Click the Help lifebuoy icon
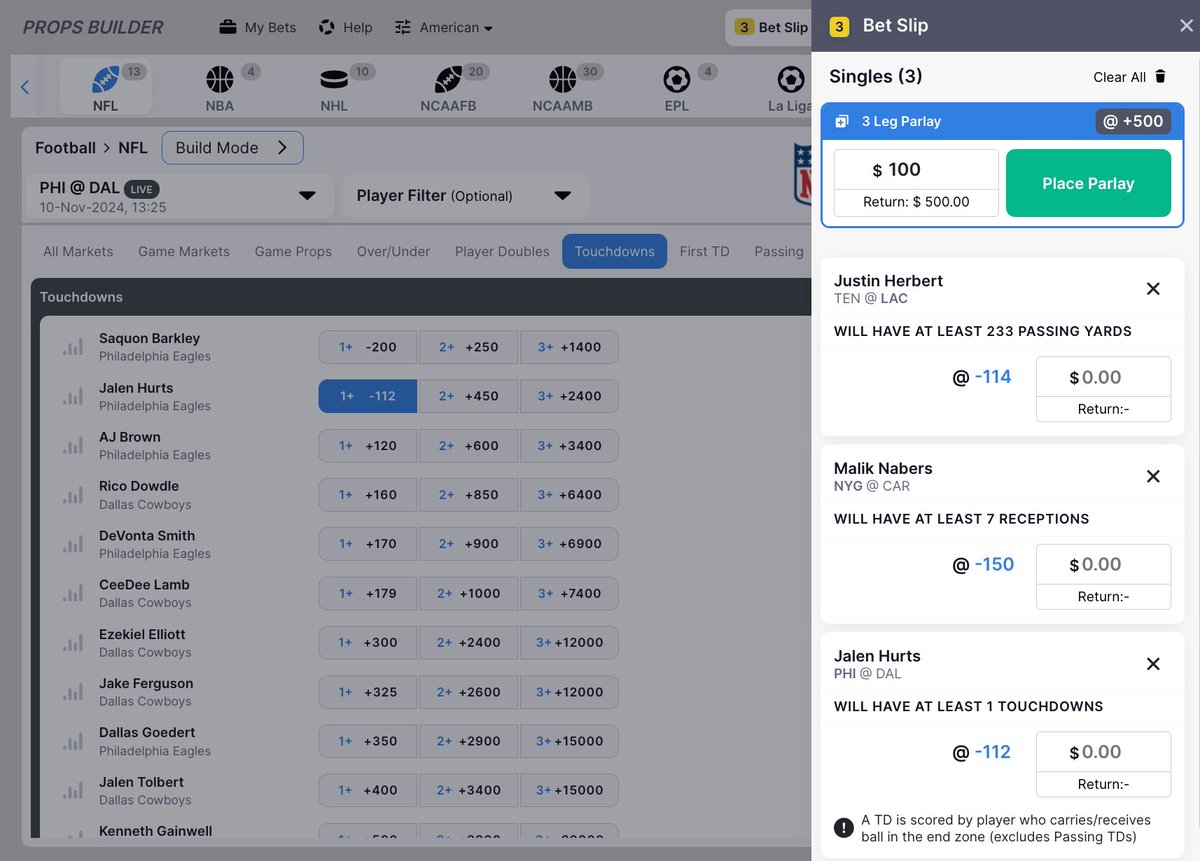This screenshot has height=861, width=1200. (327, 27)
